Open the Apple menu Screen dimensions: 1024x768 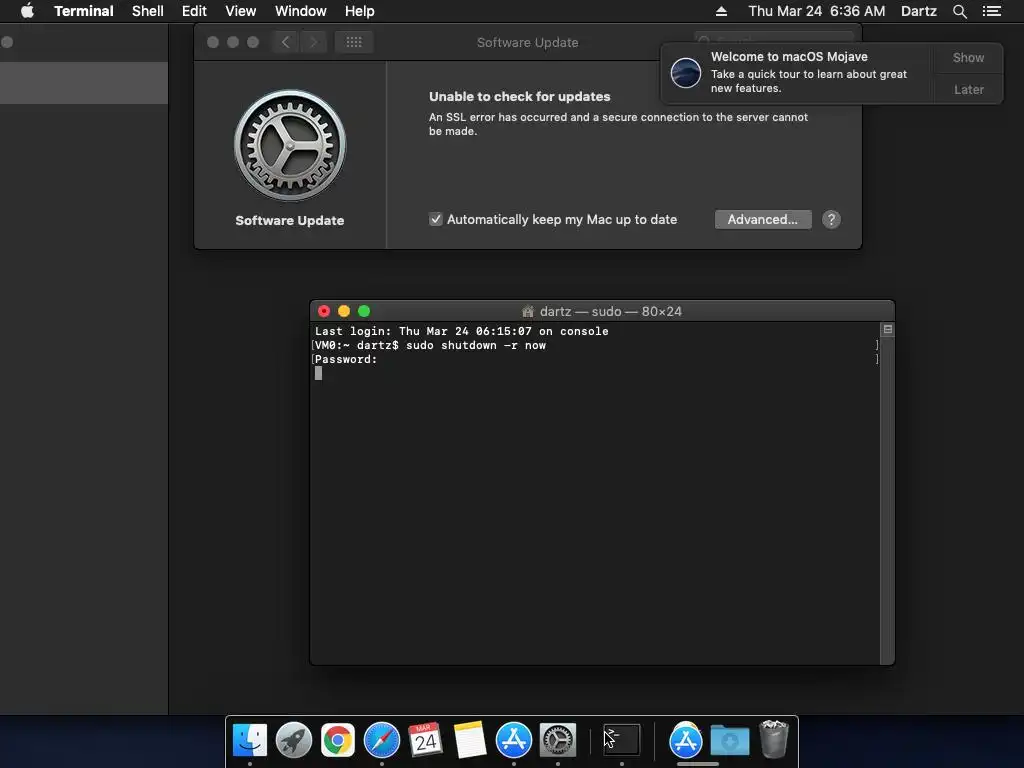tap(27, 11)
